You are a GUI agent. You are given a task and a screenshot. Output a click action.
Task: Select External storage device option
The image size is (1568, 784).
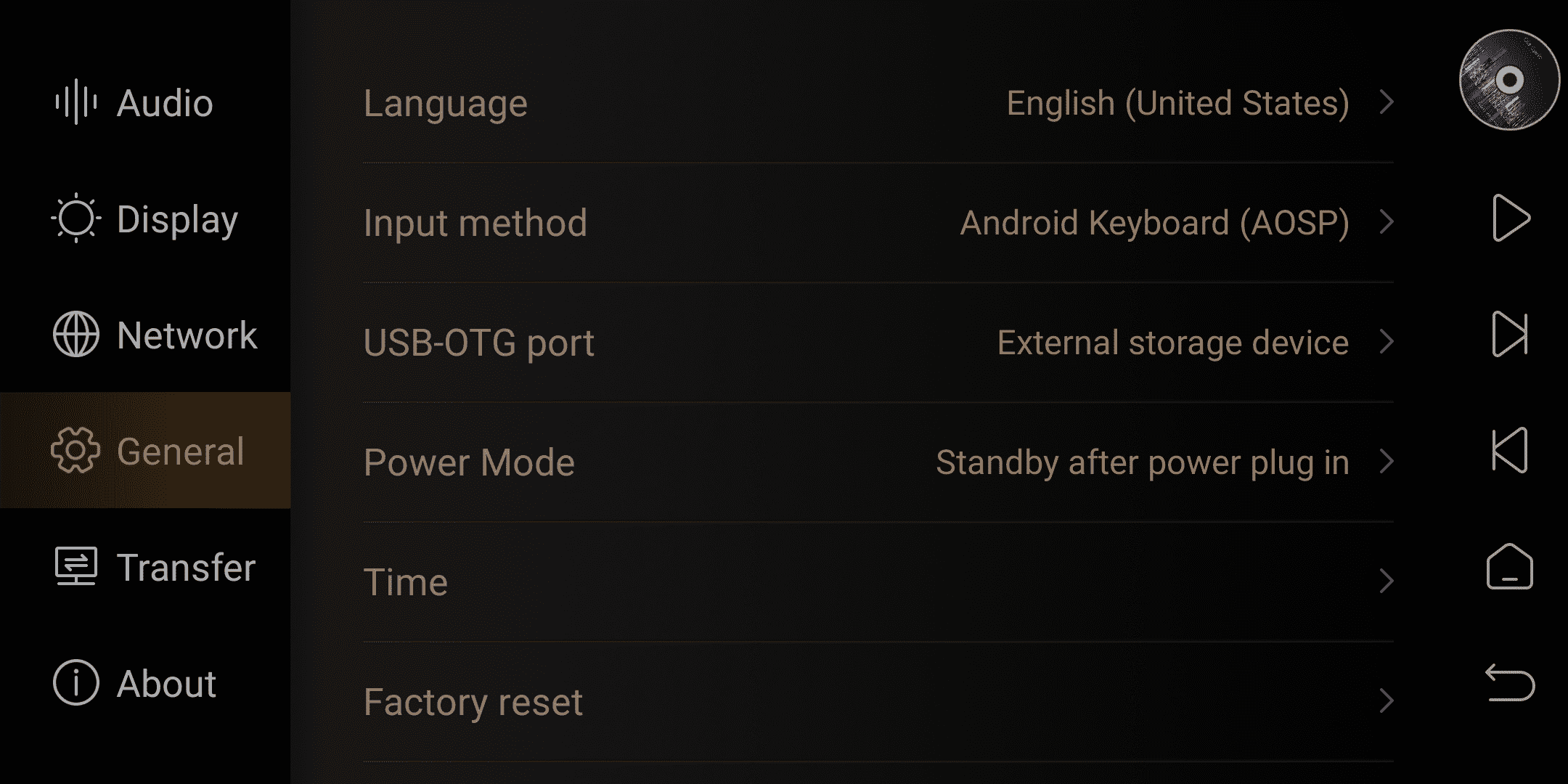(1173, 343)
